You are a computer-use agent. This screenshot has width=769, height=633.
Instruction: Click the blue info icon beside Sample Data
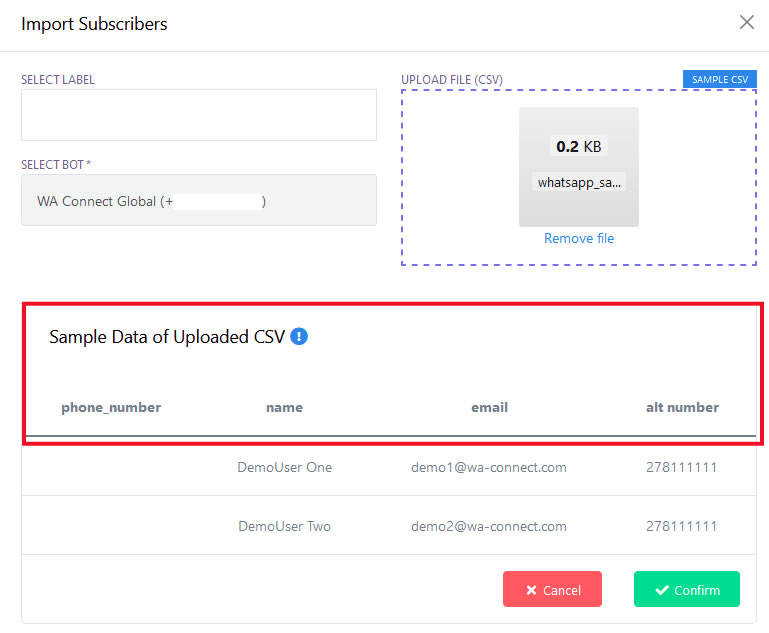[299, 336]
